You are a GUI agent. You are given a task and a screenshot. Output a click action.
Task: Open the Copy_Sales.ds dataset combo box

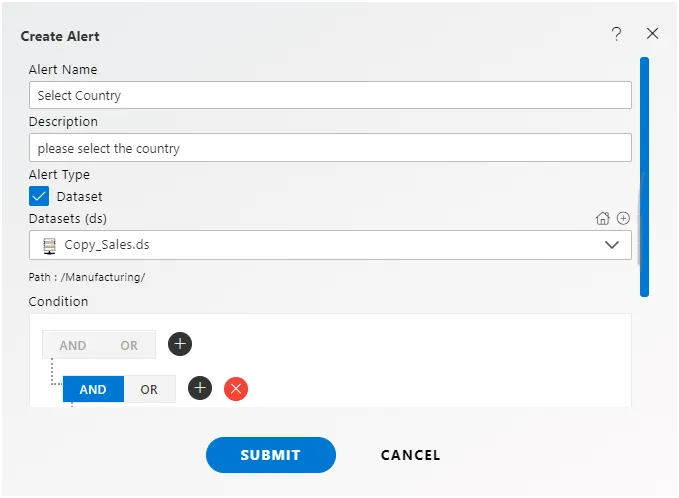point(330,245)
